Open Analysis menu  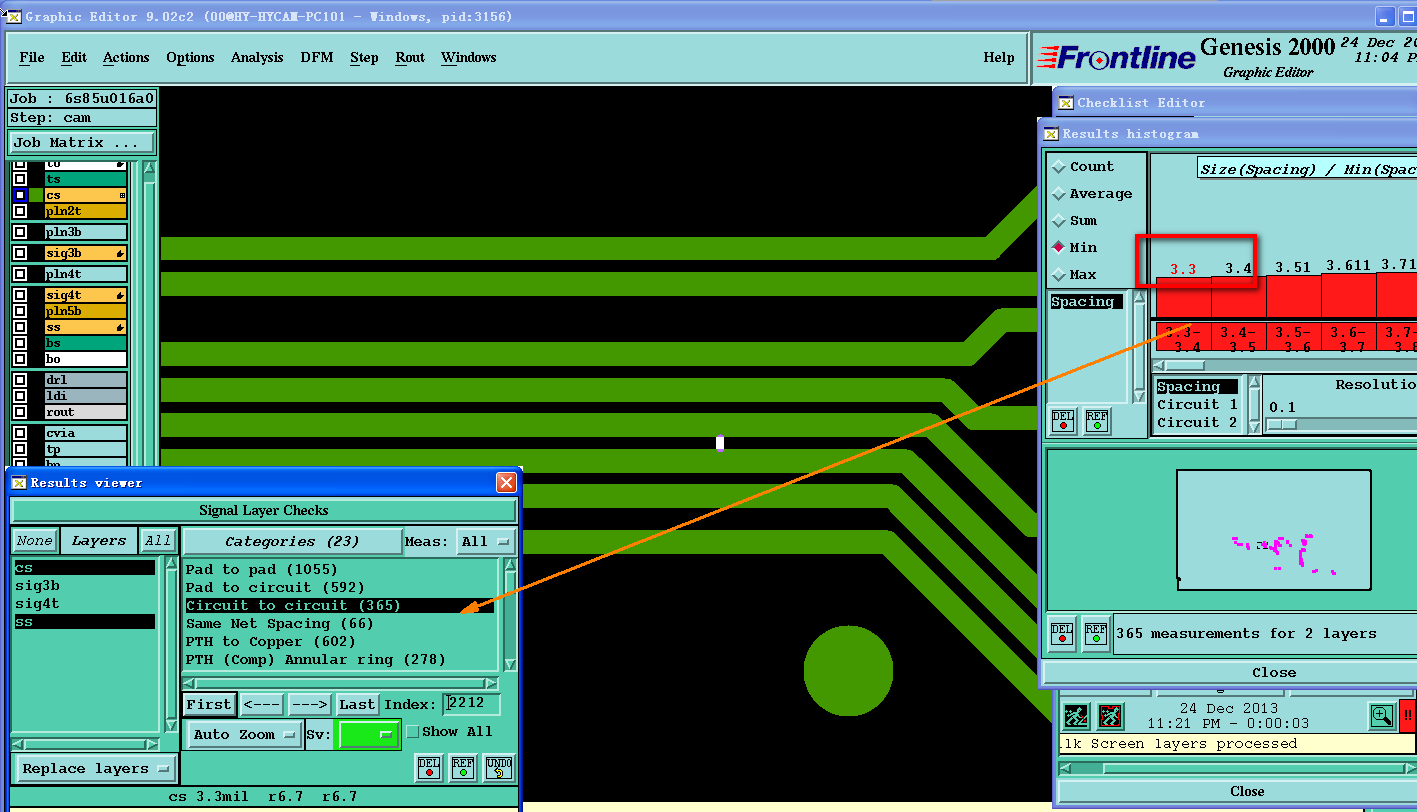point(257,57)
